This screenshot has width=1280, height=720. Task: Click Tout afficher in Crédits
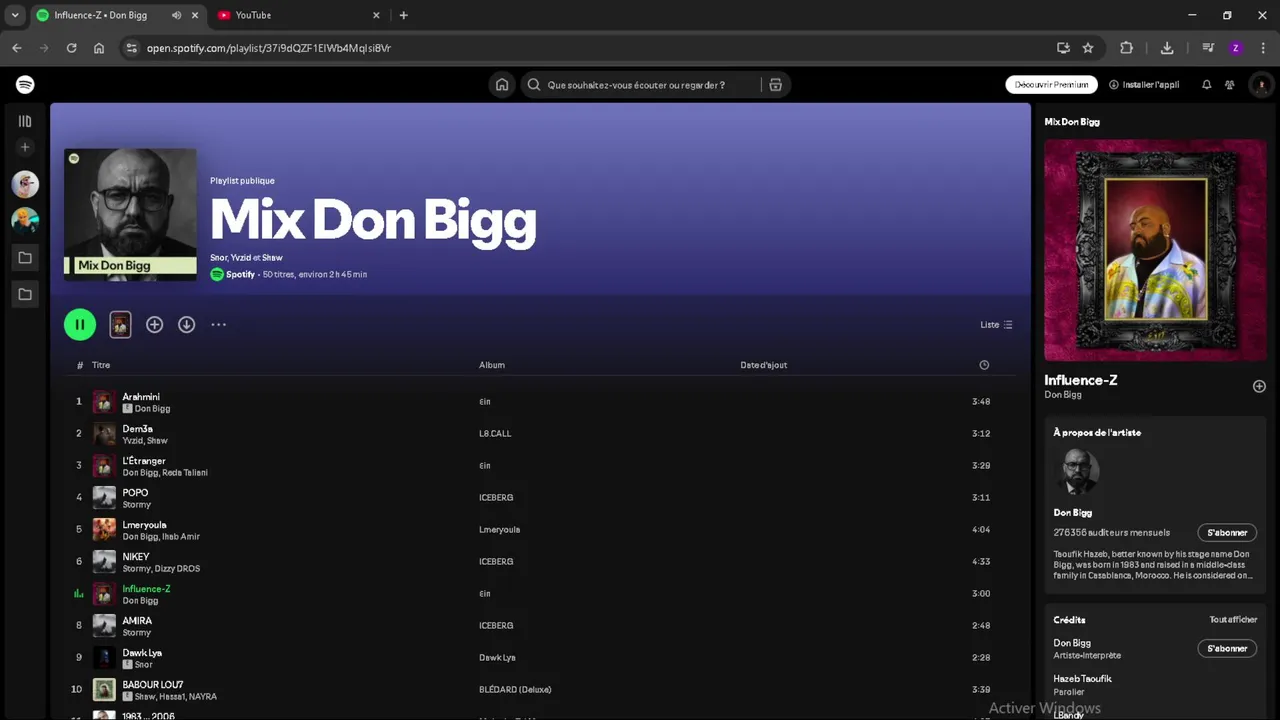(x=1233, y=620)
